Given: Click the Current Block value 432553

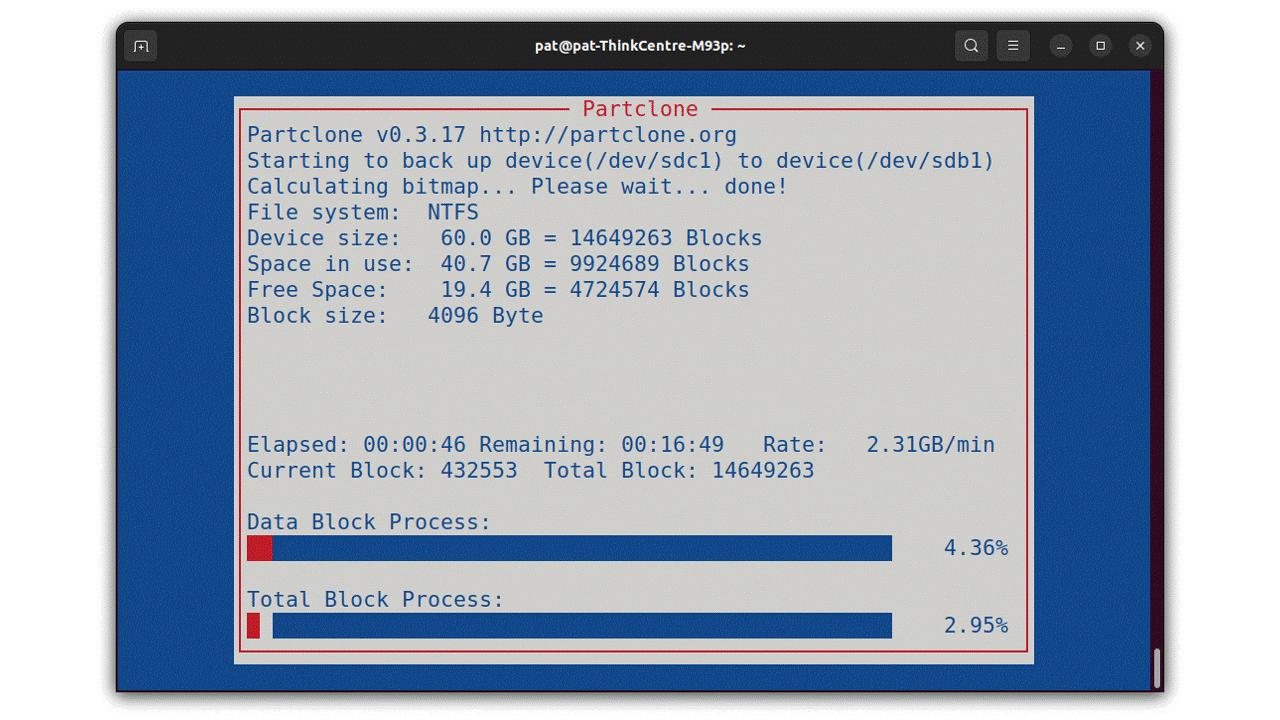Looking at the screenshot, I should click(479, 471).
